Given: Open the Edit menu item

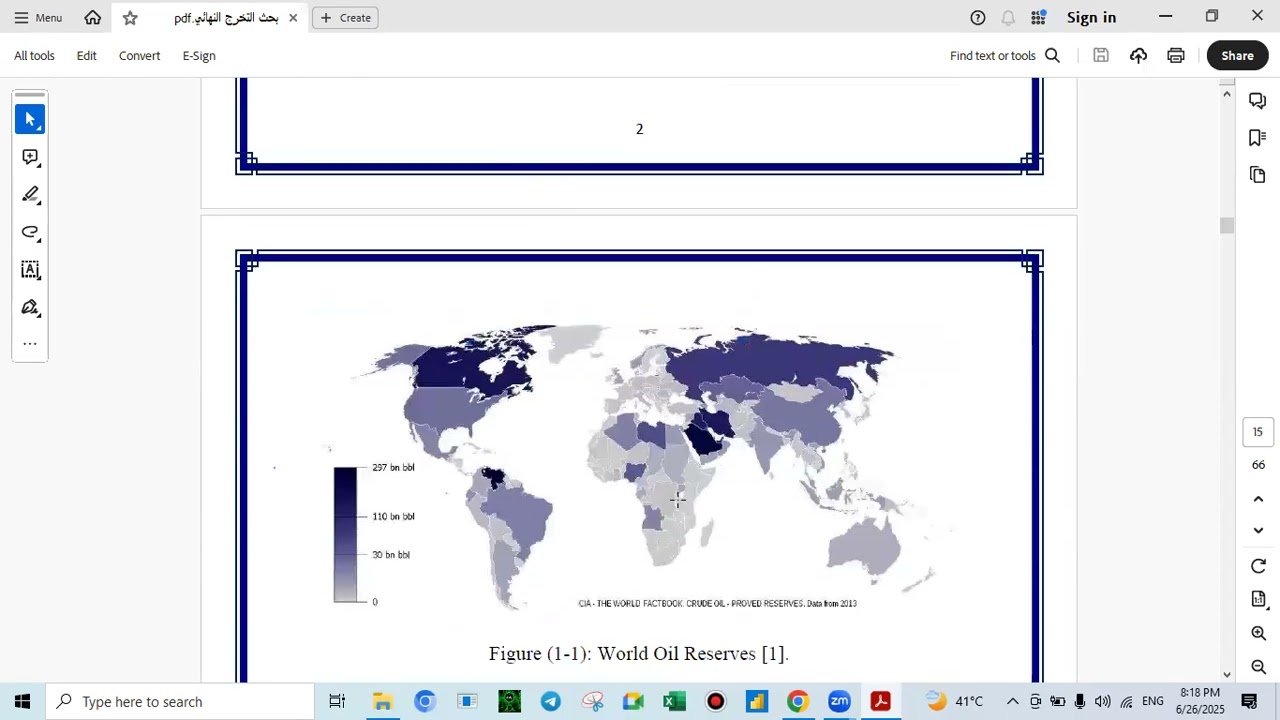Looking at the screenshot, I should coord(87,55).
